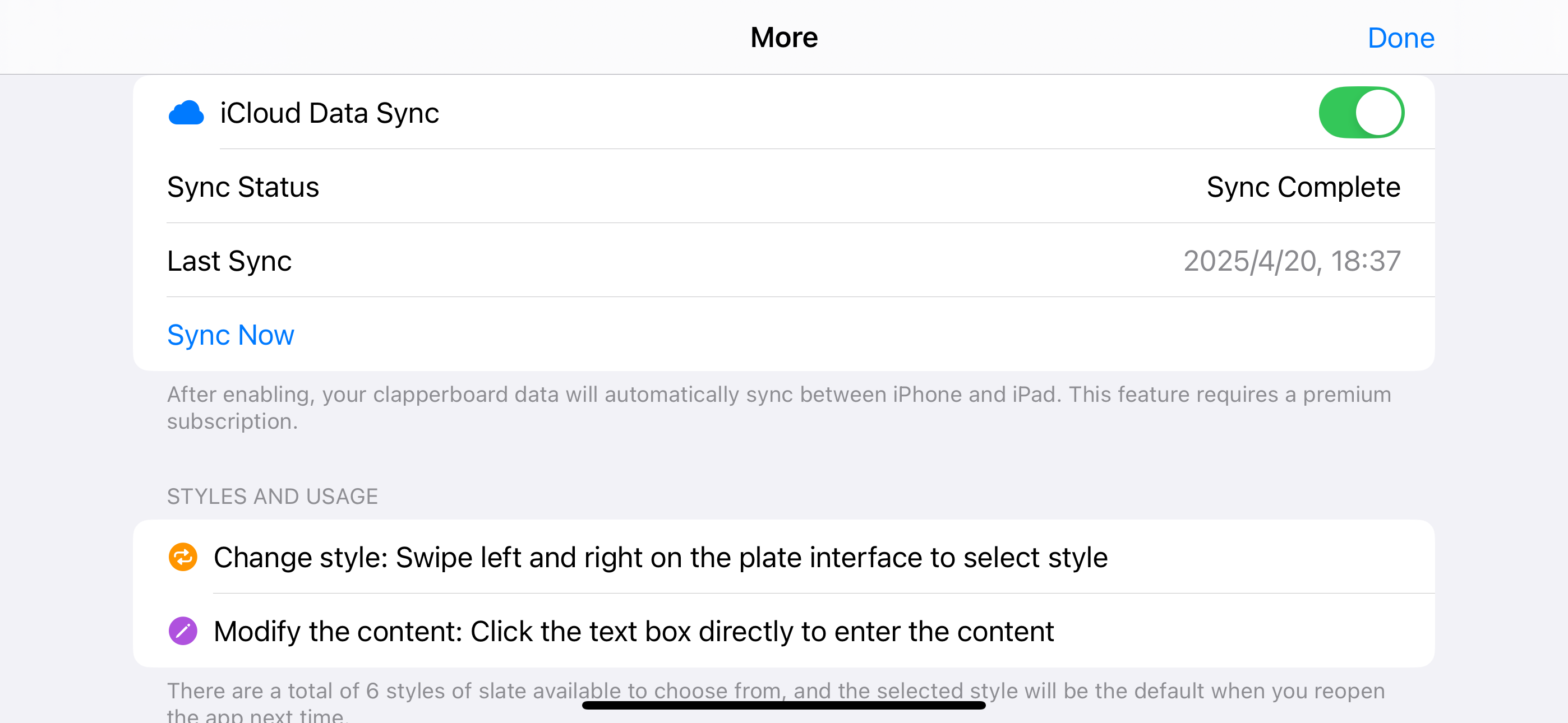
Task: Select the Change style swipe instruction text
Action: (661, 557)
